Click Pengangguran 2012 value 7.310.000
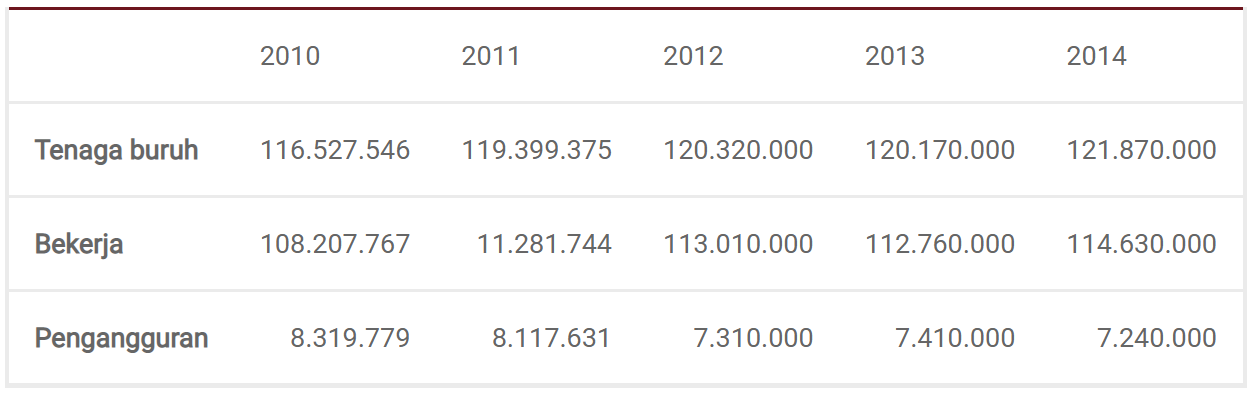Image resolution: width=1253 pixels, height=393 pixels. click(754, 338)
